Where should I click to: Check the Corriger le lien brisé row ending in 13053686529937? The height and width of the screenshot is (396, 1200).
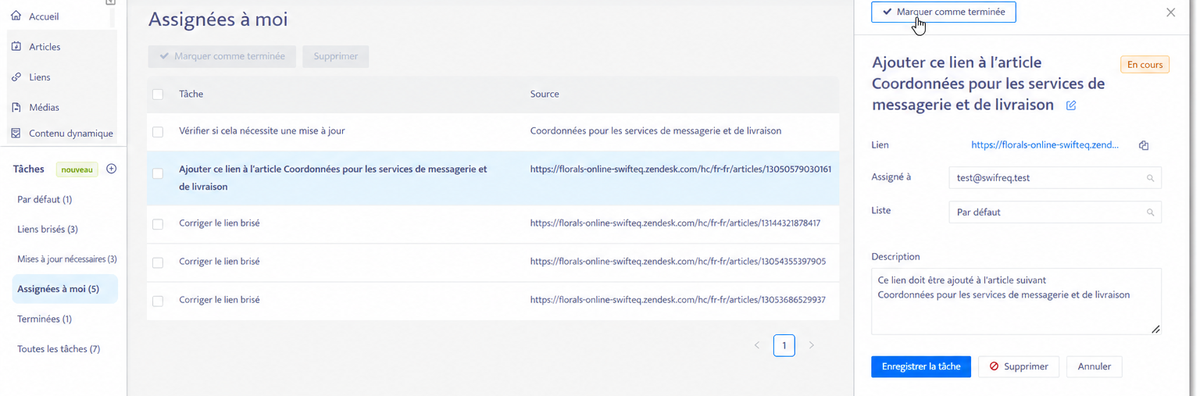(158, 300)
